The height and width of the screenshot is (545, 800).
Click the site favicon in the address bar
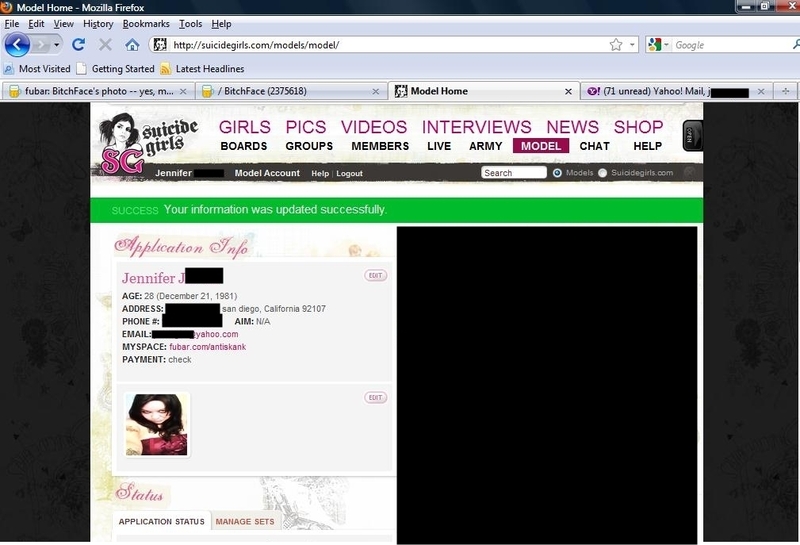coord(160,45)
